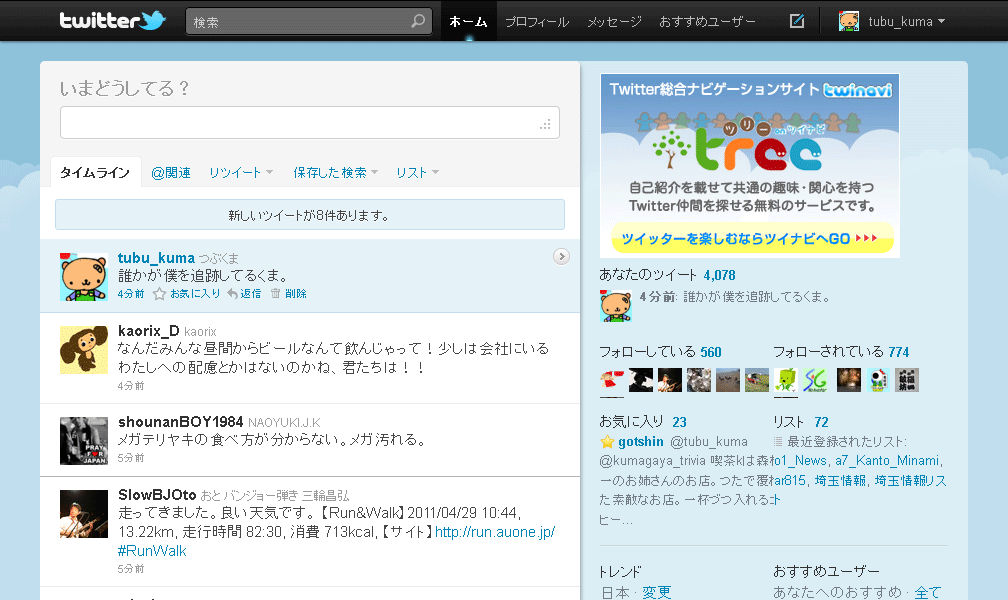Image resolution: width=1008 pixels, height=600 pixels.
Task: Click the favorites count 23
Action: coord(680,423)
